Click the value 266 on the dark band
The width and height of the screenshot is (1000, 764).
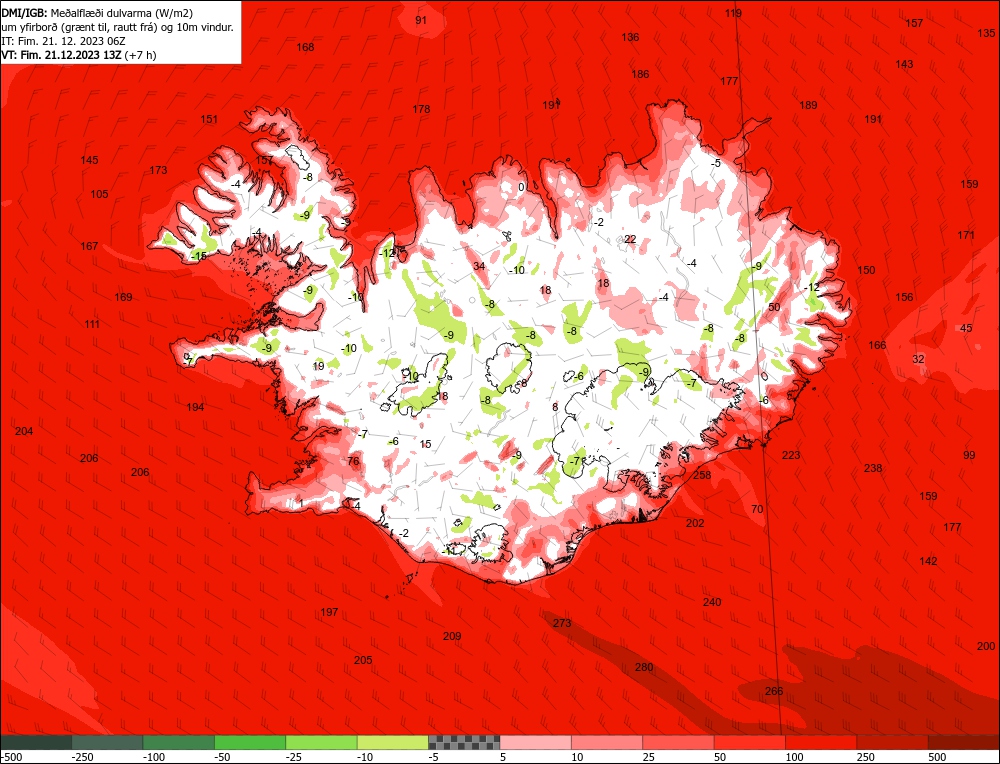pos(774,691)
